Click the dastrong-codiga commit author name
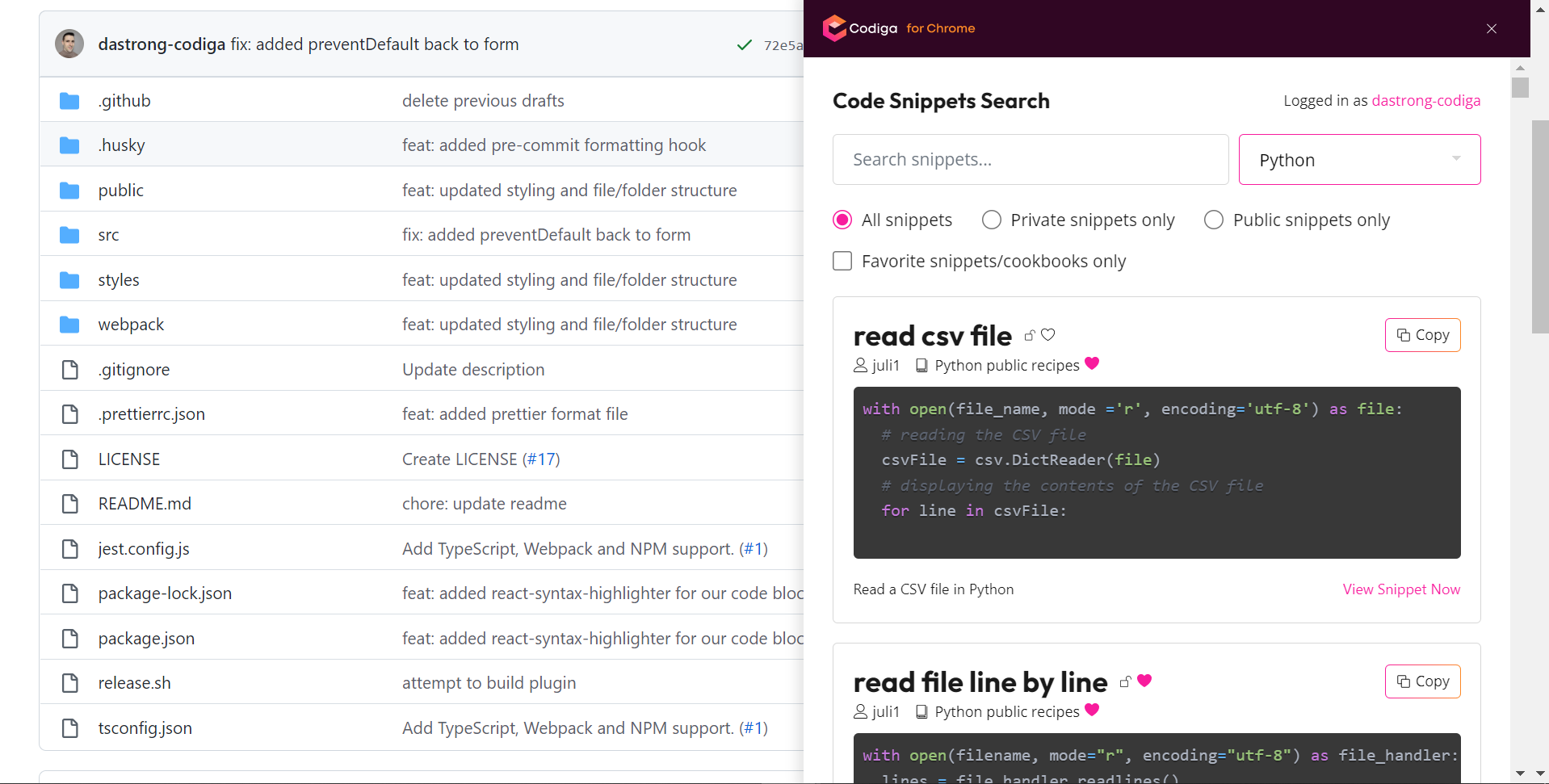The height and width of the screenshot is (784, 1549). pyautogui.click(x=162, y=44)
